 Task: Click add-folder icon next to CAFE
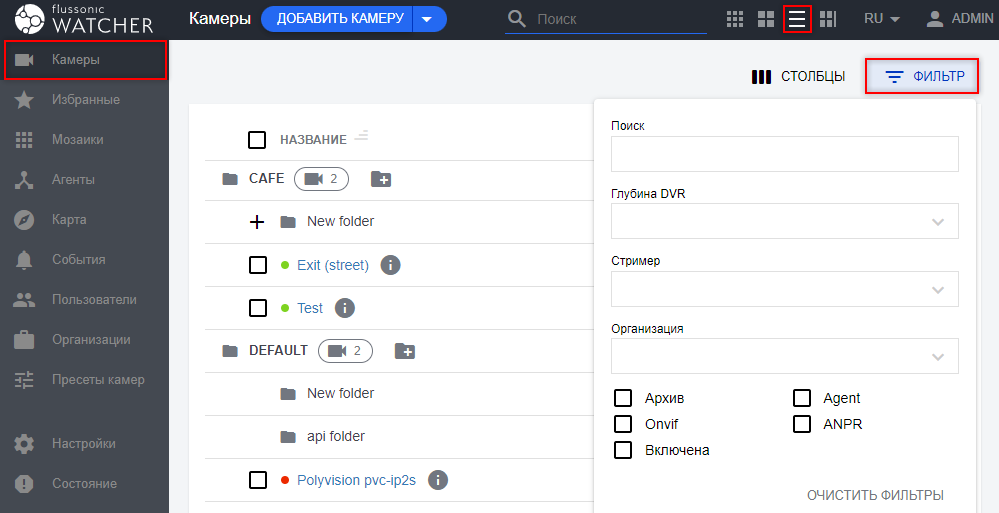[x=381, y=179]
